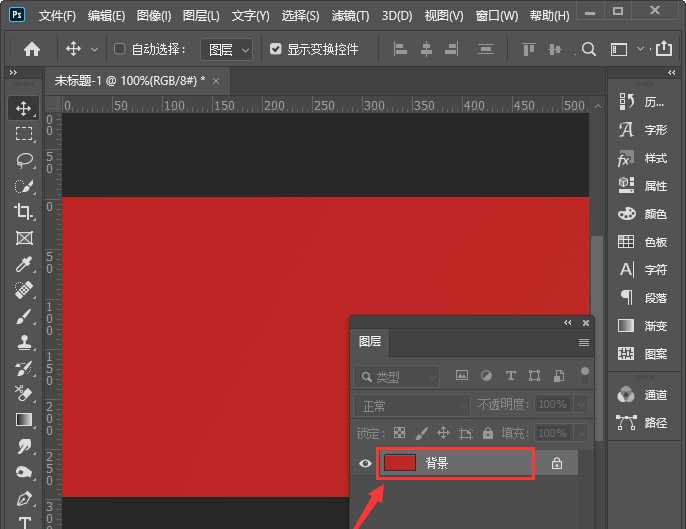Select the Crop tool

(x=24, y=211)
